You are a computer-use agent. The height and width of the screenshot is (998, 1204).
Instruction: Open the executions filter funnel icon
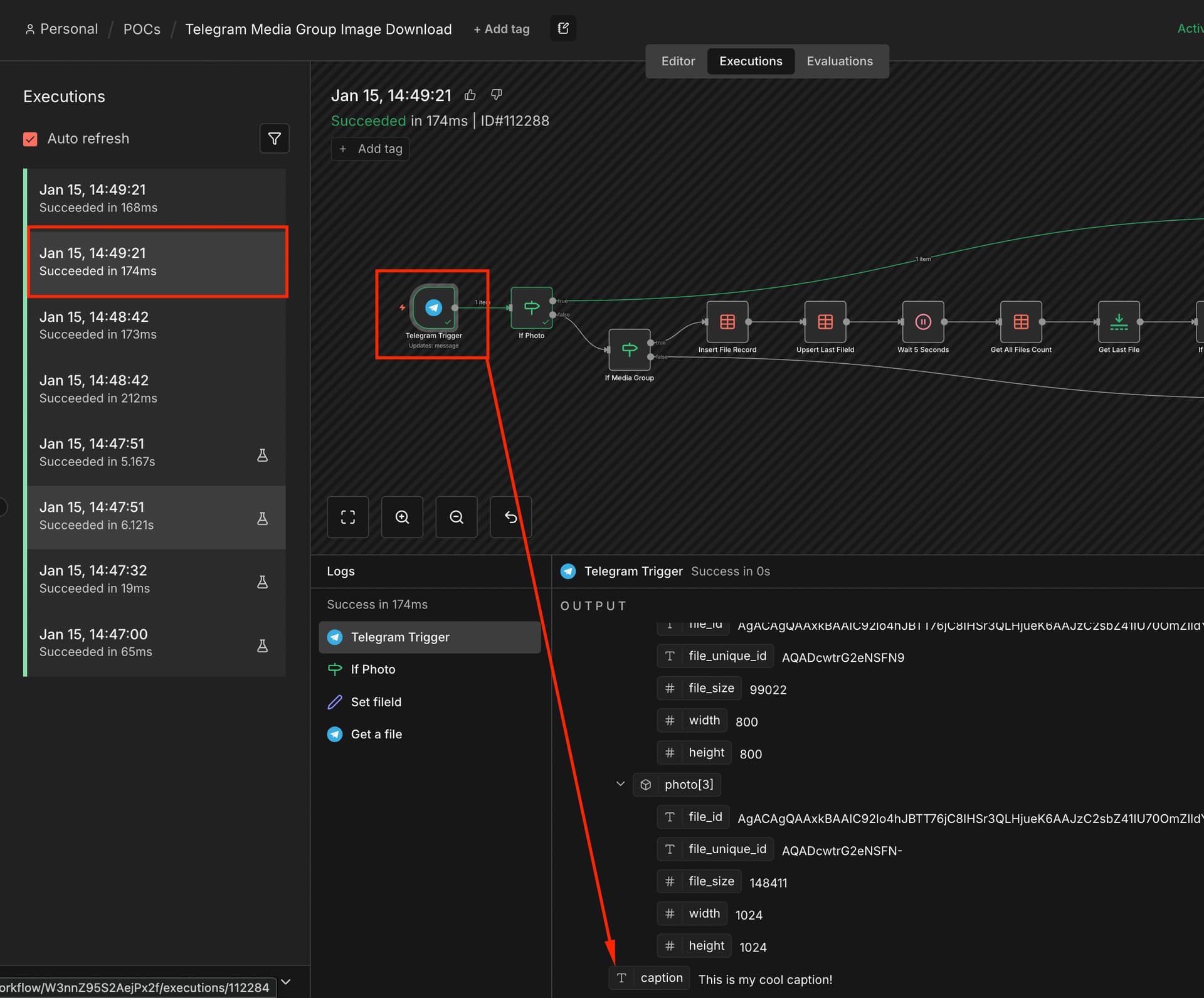click(274, 139)
